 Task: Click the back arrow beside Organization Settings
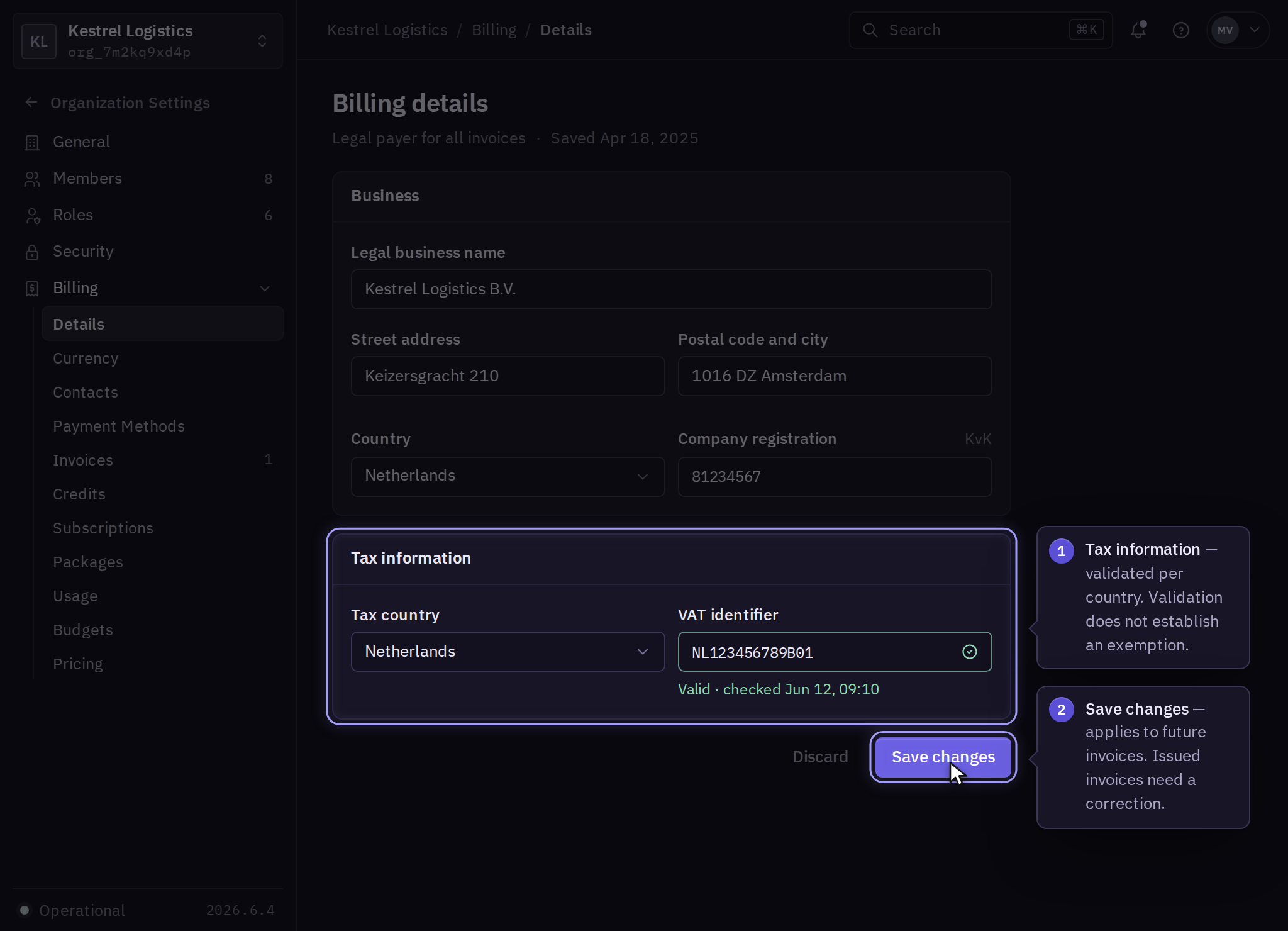31,103
